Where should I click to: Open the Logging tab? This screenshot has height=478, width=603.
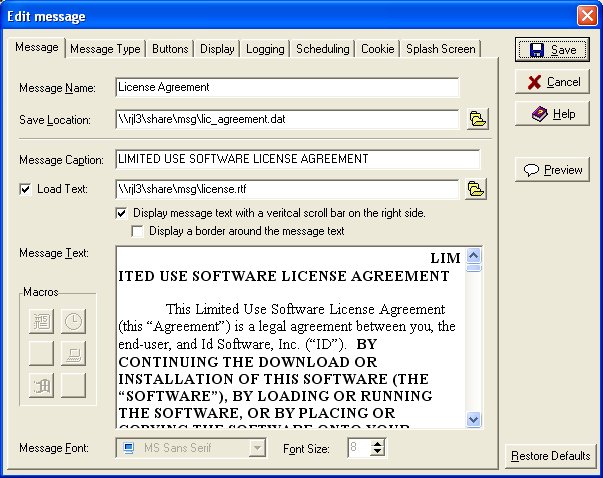[x=265, y=49]
